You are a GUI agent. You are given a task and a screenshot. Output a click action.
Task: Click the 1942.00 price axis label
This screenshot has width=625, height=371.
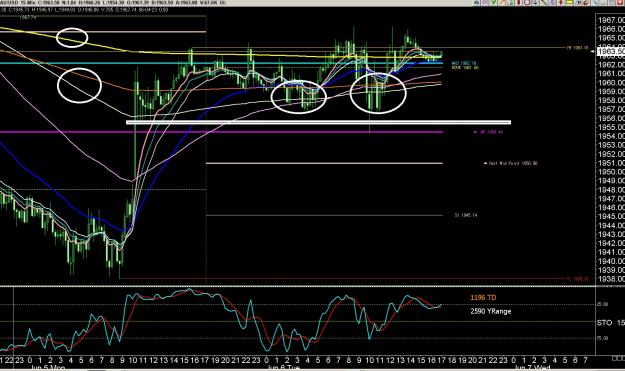[611, 243]
